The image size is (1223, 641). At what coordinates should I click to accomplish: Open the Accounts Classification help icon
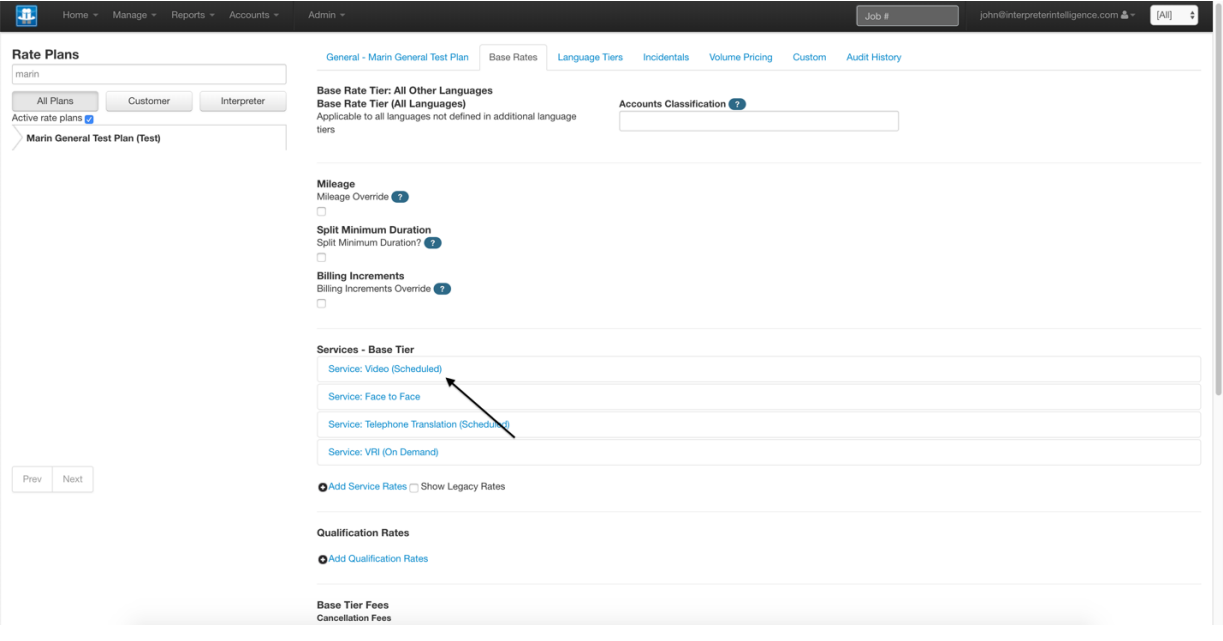(x=737, y=103)
